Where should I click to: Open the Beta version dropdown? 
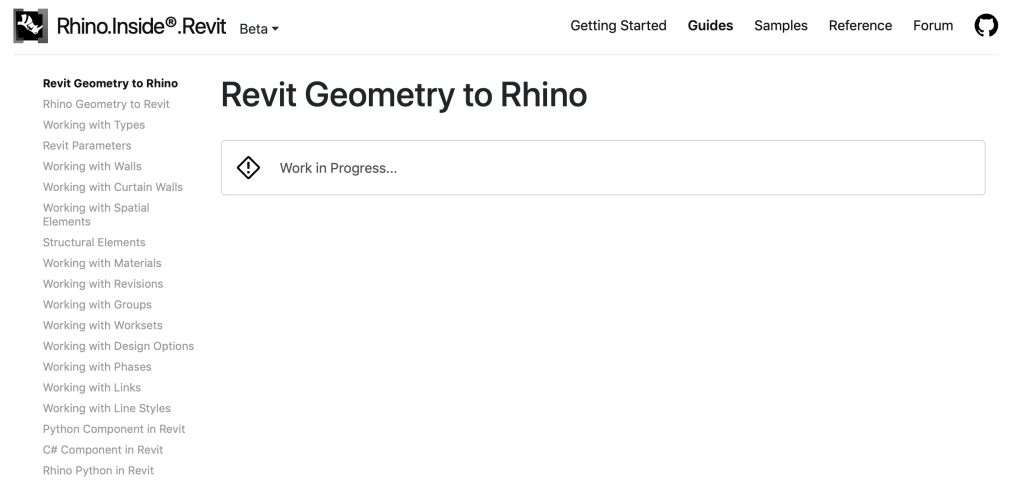[x=259, y=29]
